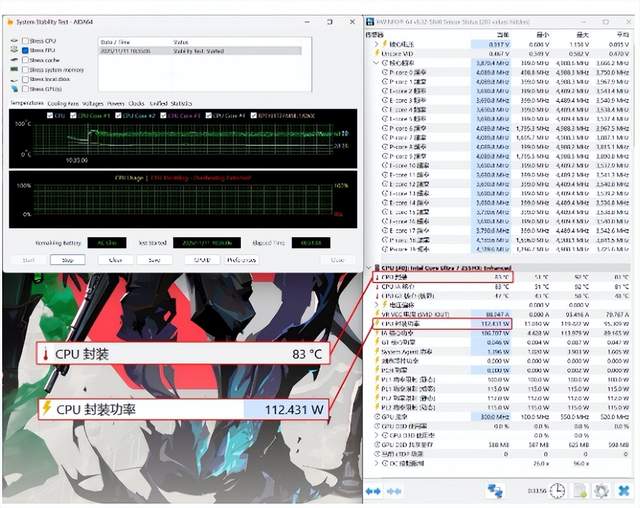Enable Stress system memory checkbox
640x508 pixels.
25,70
